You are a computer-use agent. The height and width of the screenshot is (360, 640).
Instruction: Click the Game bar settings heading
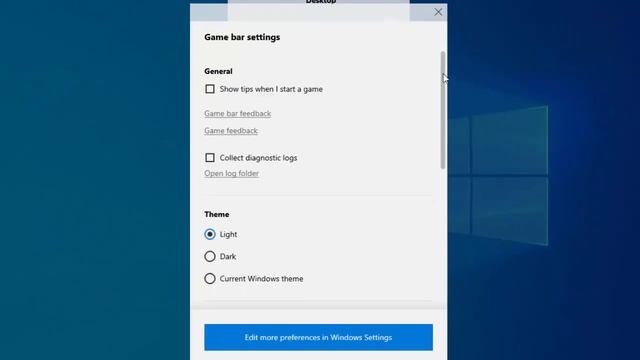[x=242, y=37]
